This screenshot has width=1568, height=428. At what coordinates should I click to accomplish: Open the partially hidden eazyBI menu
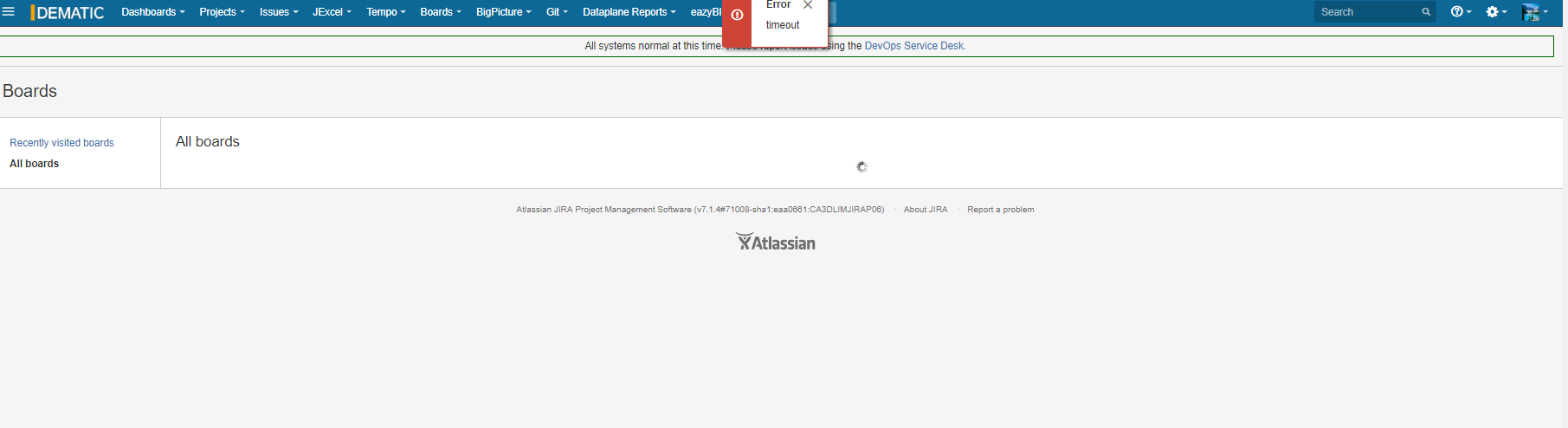706,12
